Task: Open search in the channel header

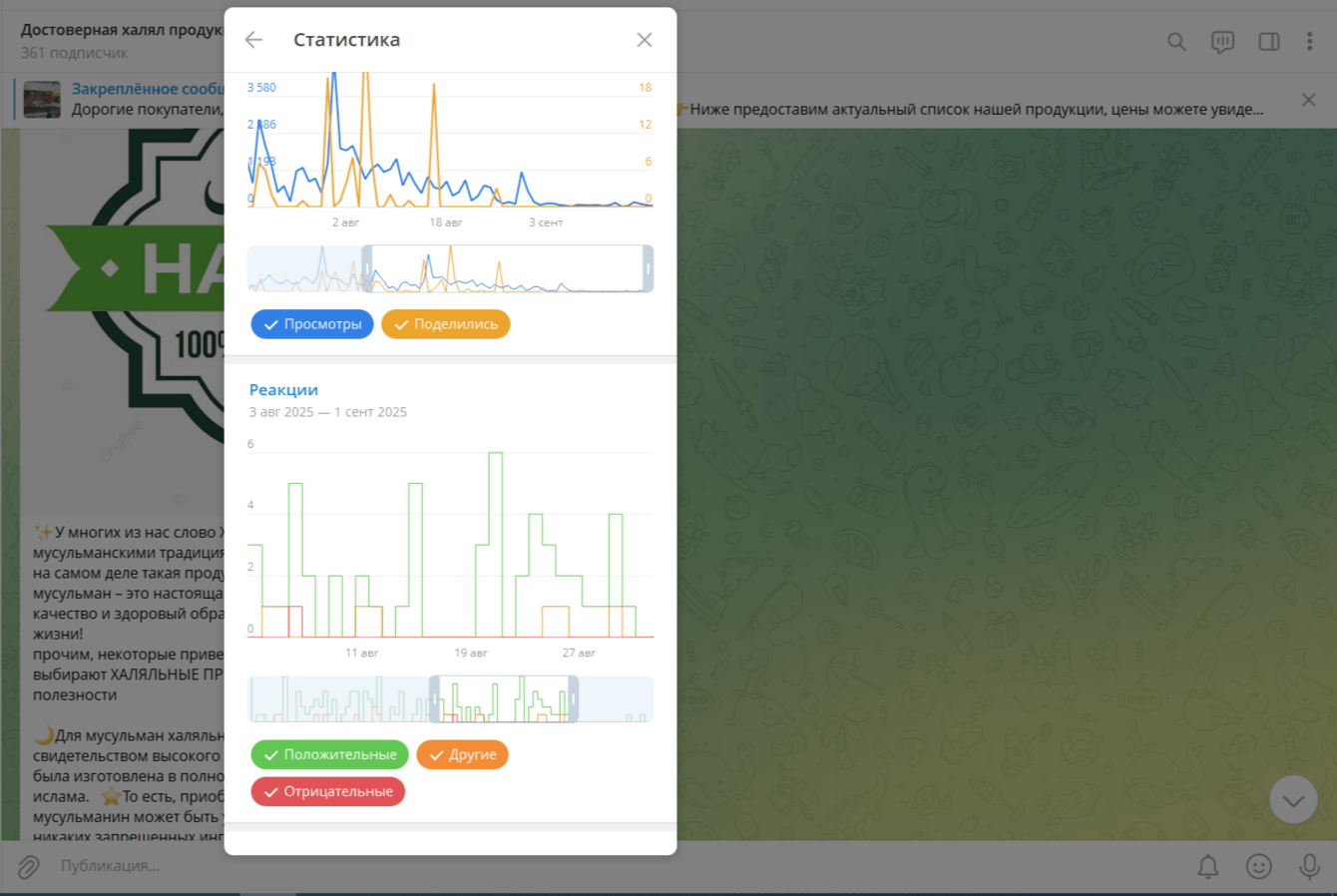Action: click(x=1176, y=42)
